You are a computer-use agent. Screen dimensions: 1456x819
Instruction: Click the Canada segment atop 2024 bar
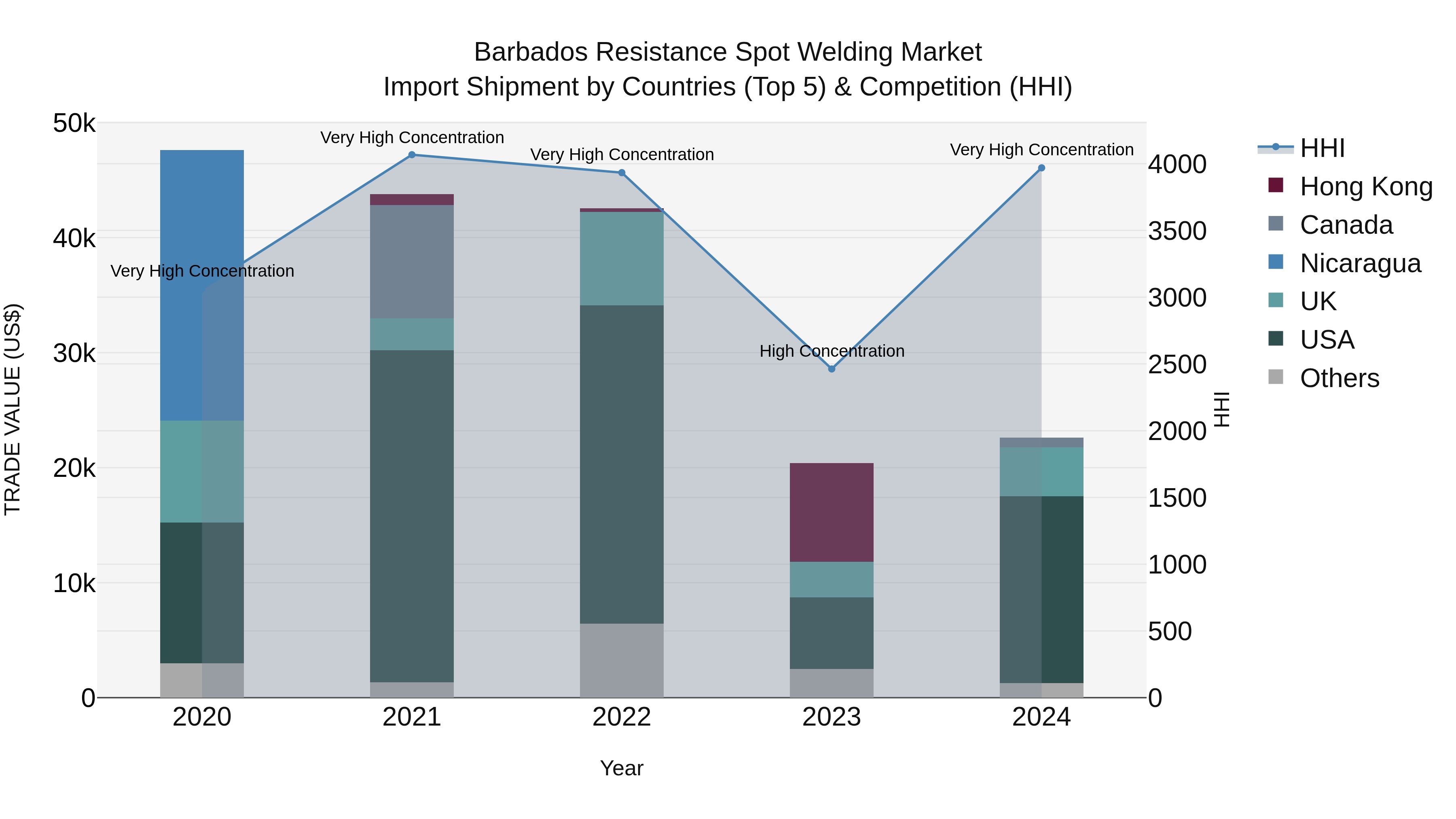1042,442
